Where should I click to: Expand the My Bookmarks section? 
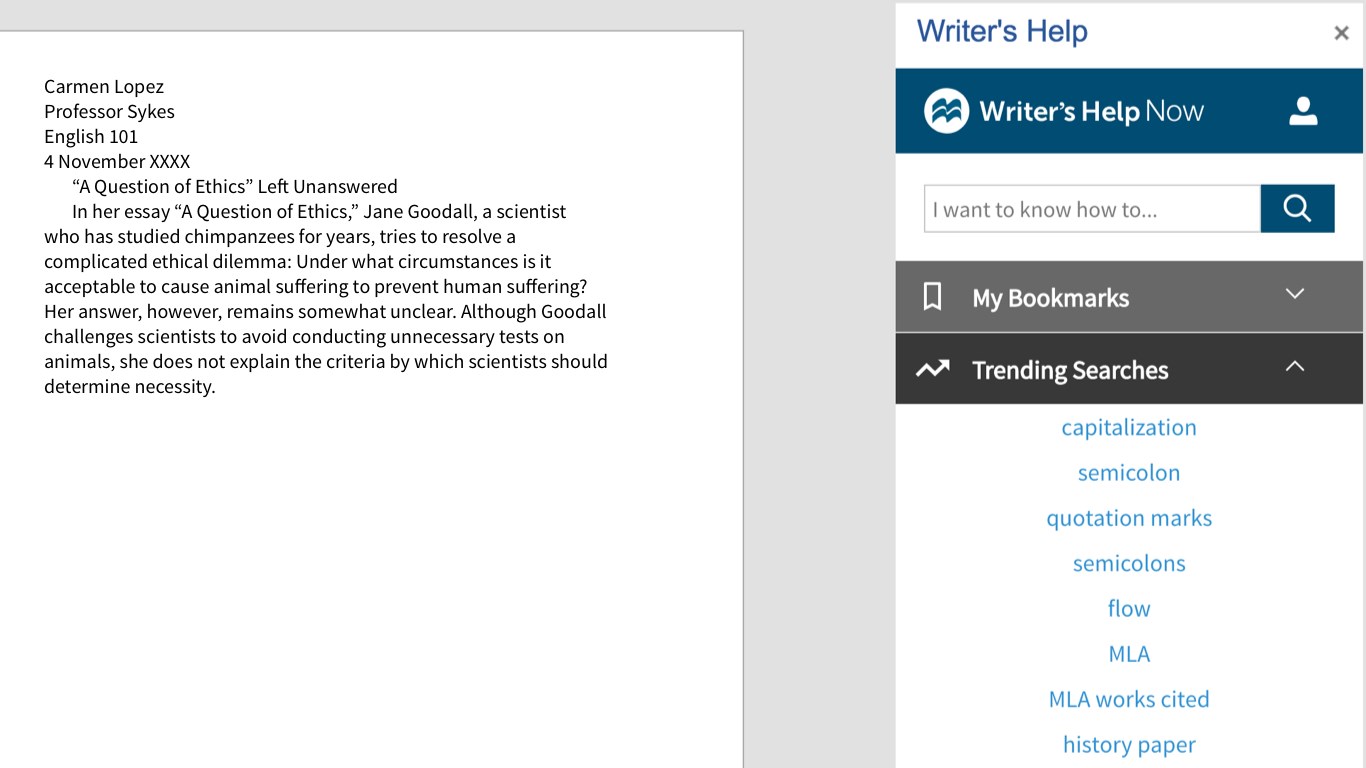click(1294, 294)
